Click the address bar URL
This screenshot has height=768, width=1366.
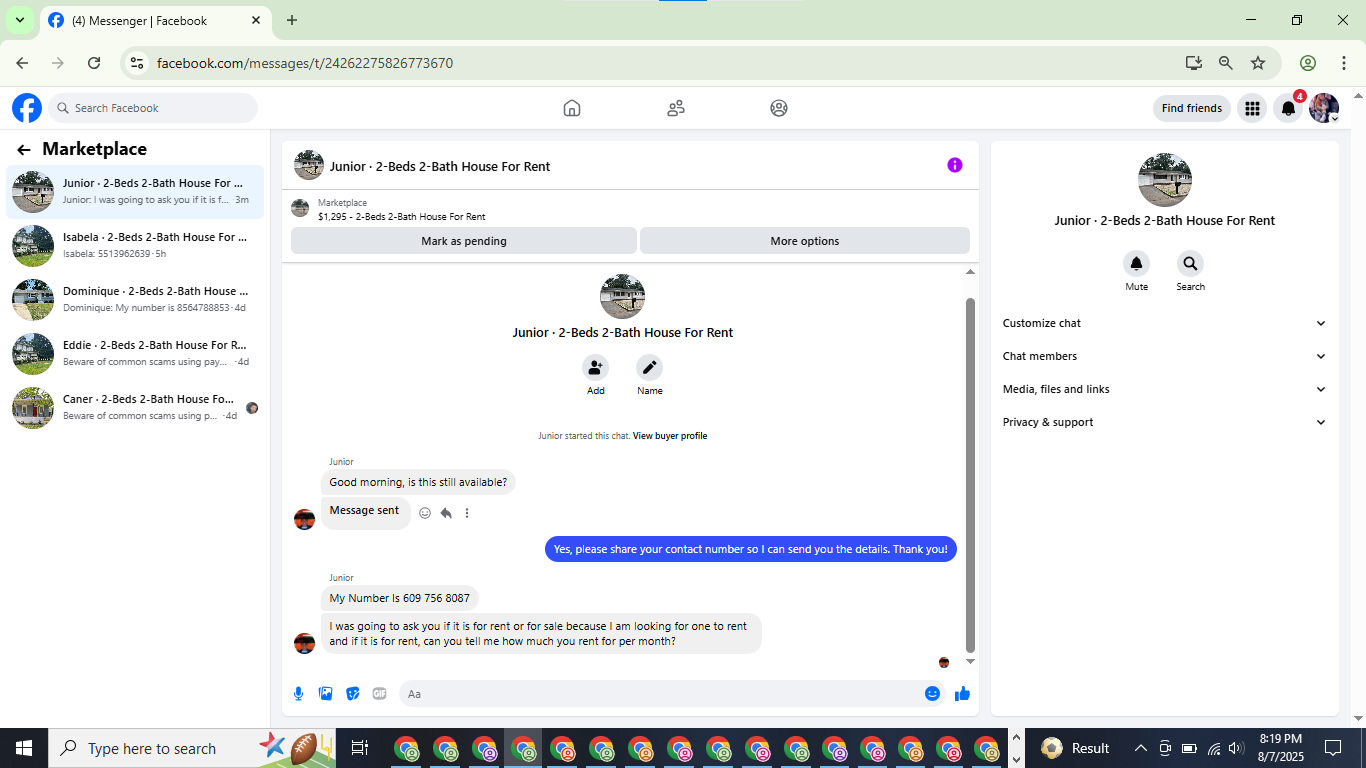click(305, 63)
